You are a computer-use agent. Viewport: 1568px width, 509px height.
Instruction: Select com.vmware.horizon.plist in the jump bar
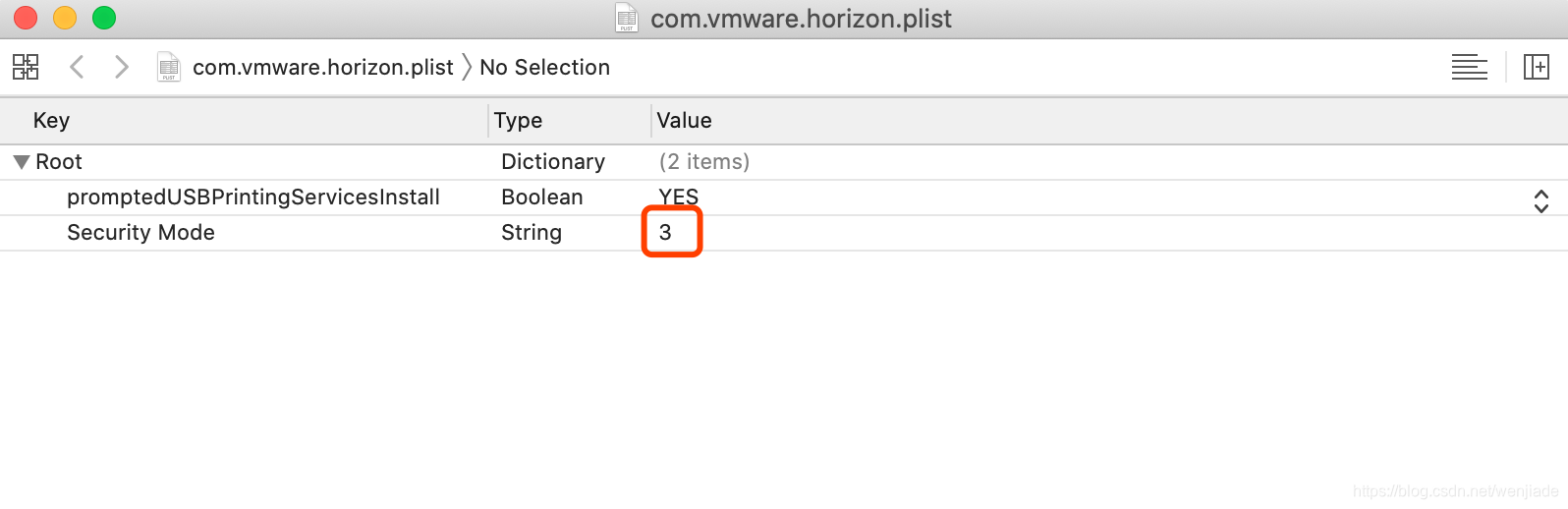pyautogui.click(x=322, y=67)
